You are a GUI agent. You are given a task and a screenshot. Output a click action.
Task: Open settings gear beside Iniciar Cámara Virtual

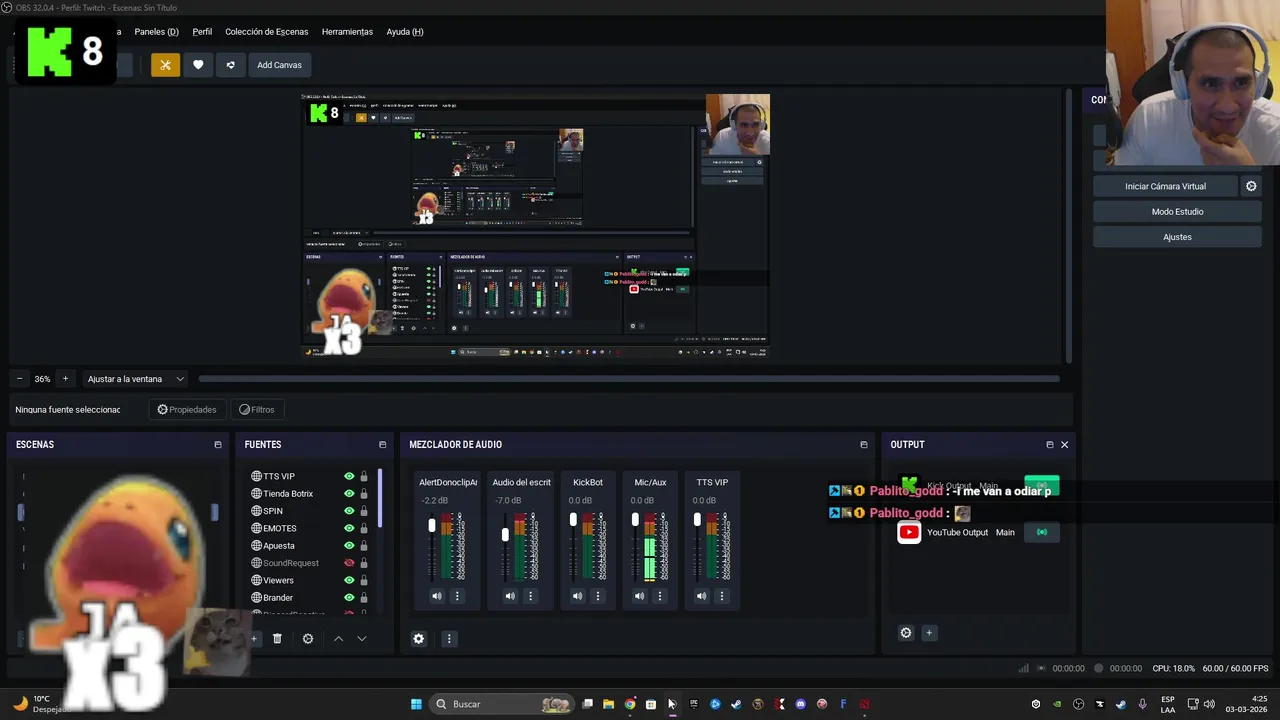(1251, 186)
